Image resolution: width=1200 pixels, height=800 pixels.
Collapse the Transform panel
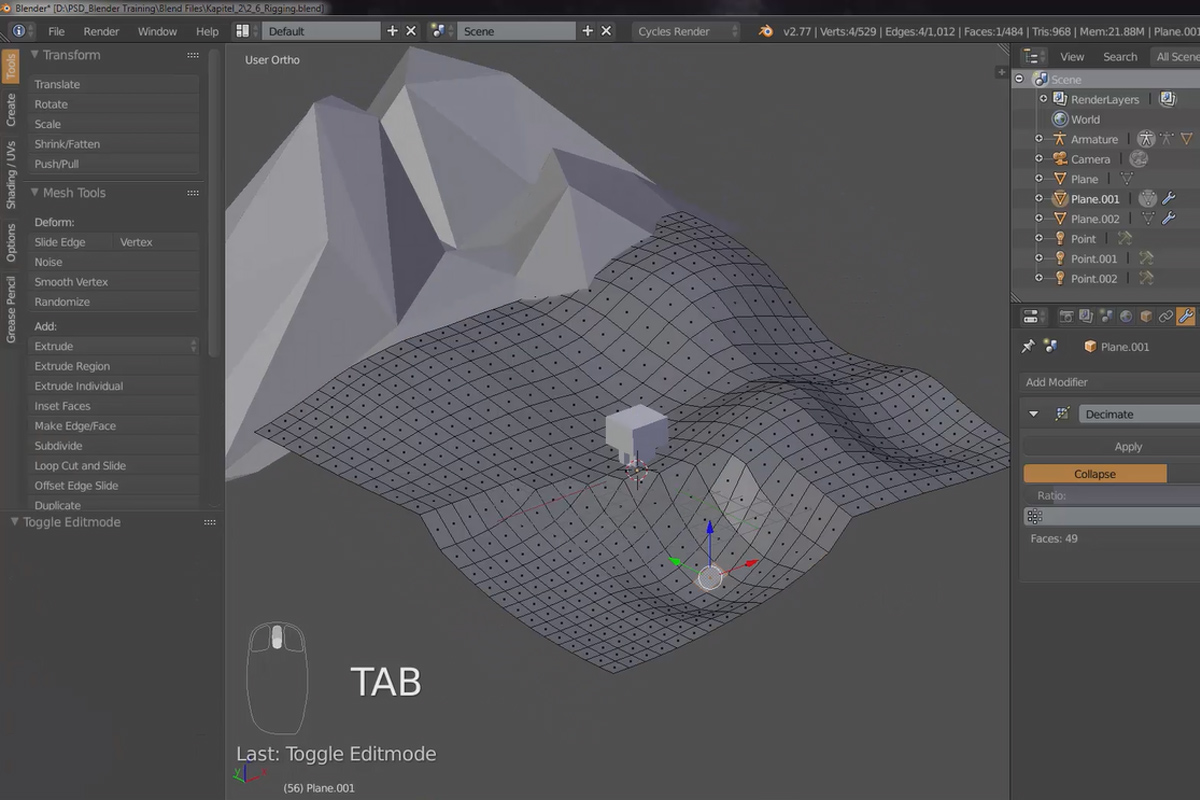(34, 55)
